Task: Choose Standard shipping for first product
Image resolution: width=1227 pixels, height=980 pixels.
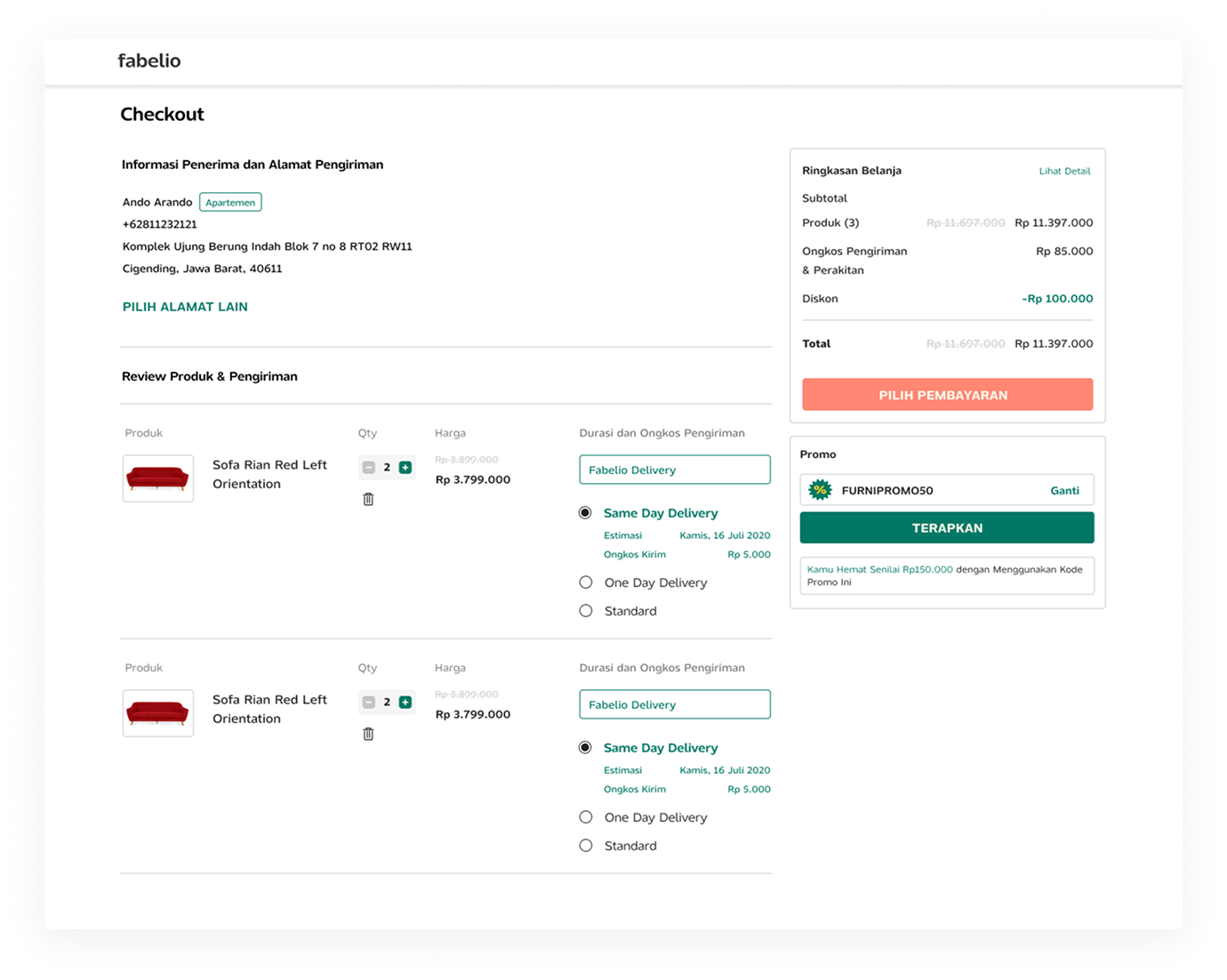Action: pos(586,611)
